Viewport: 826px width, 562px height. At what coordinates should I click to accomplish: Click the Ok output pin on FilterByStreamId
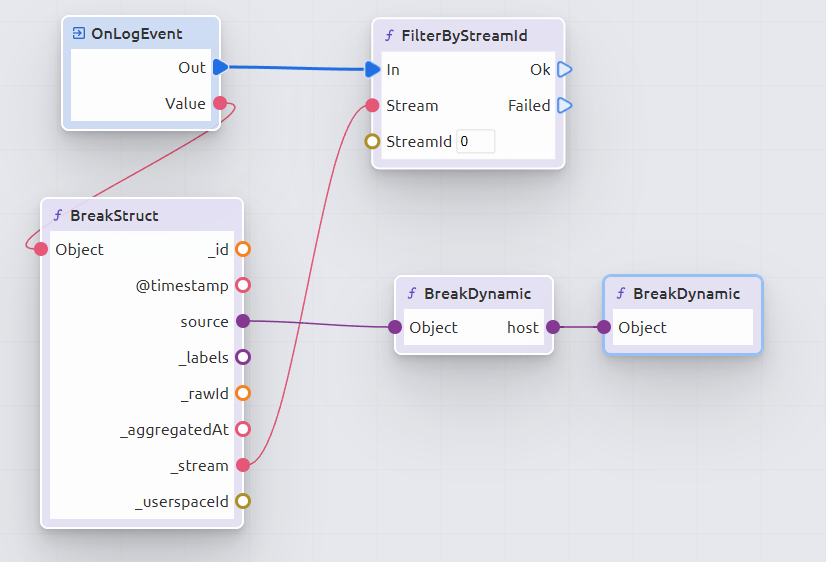coord(564,69)
